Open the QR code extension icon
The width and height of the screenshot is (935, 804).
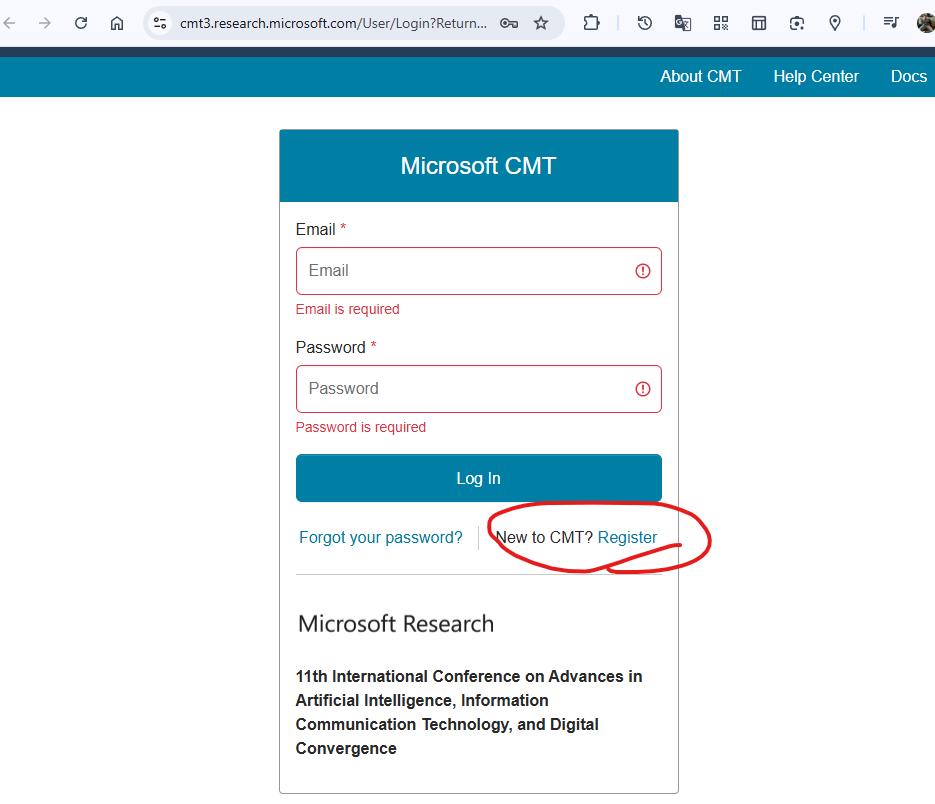(721, 23)
